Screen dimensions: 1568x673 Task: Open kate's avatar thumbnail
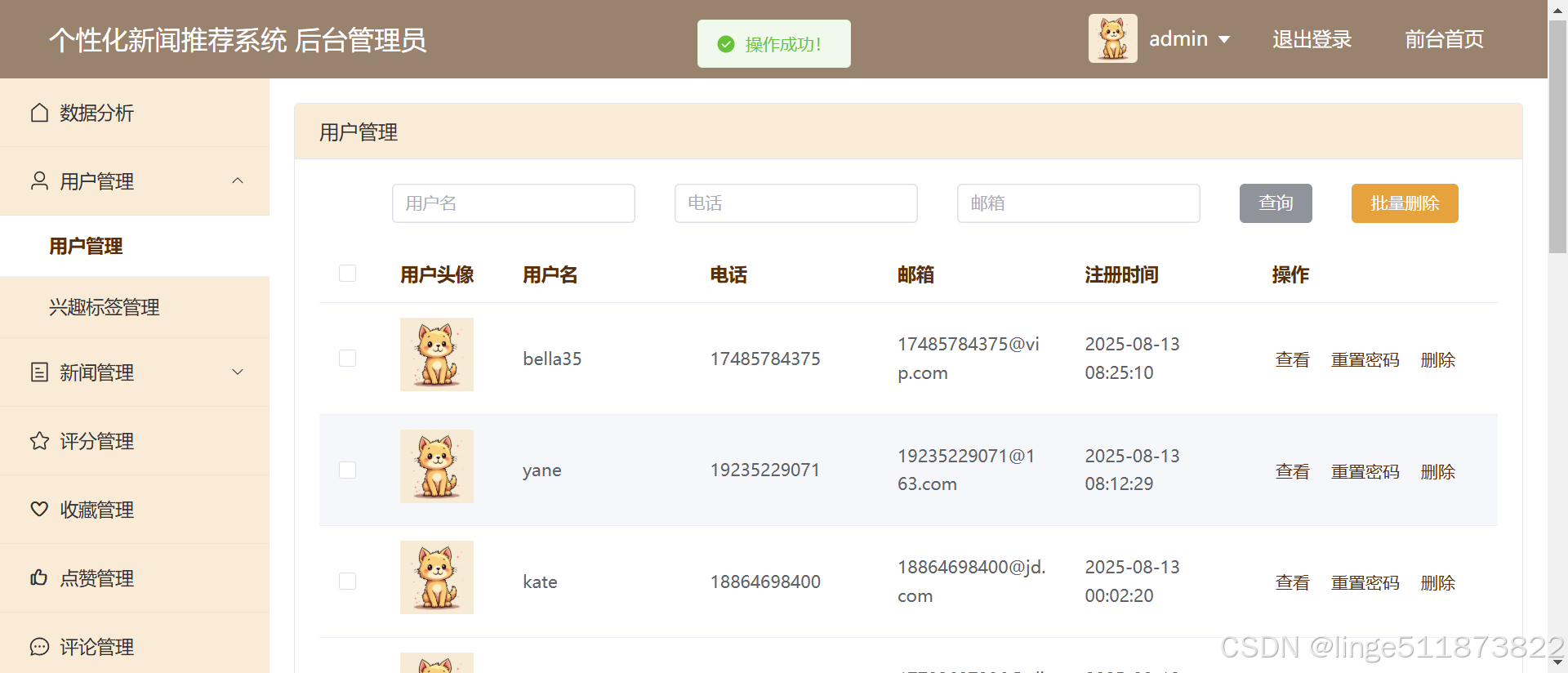437,577
